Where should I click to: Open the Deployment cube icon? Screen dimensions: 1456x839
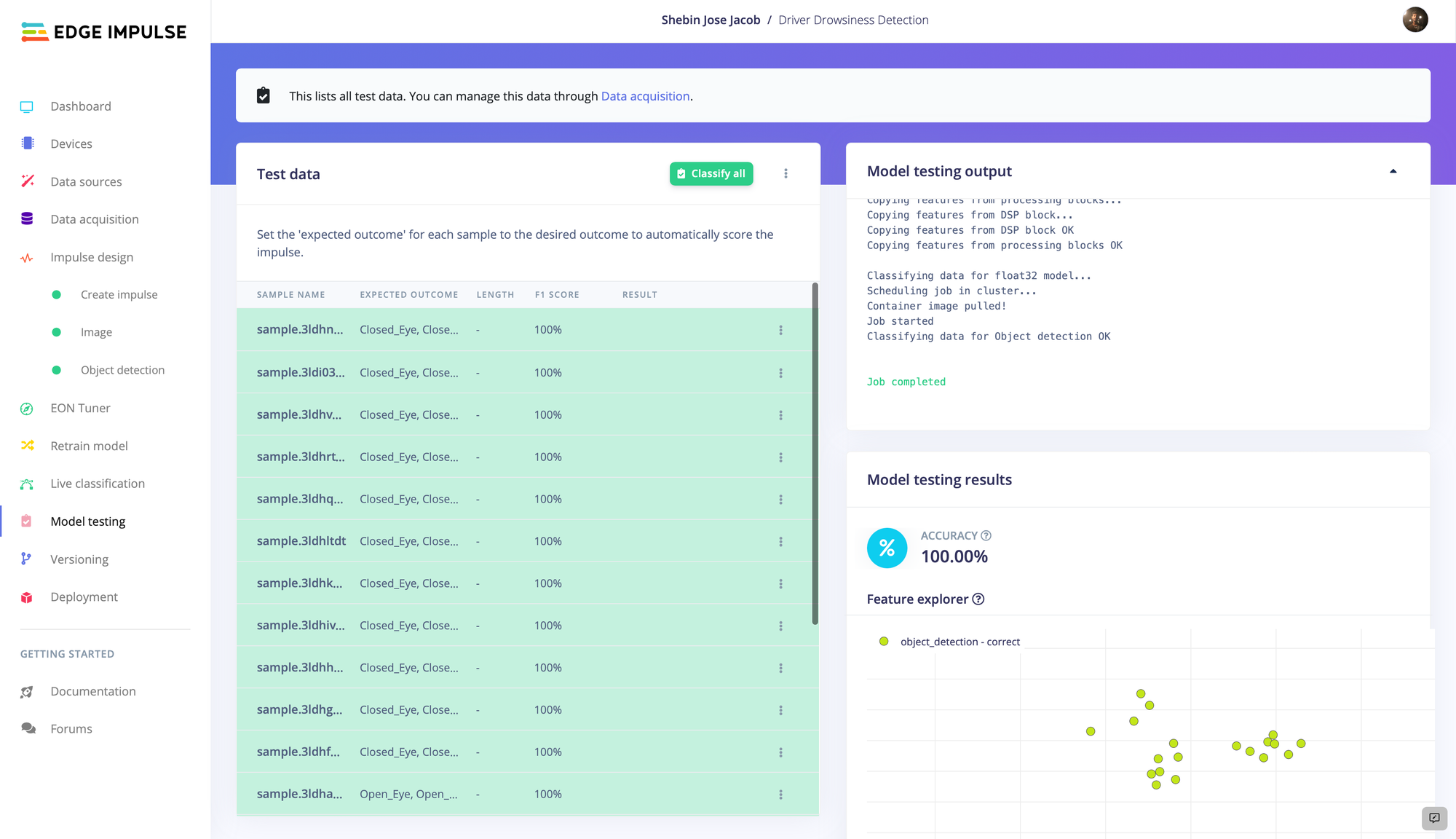coord(27,597)
